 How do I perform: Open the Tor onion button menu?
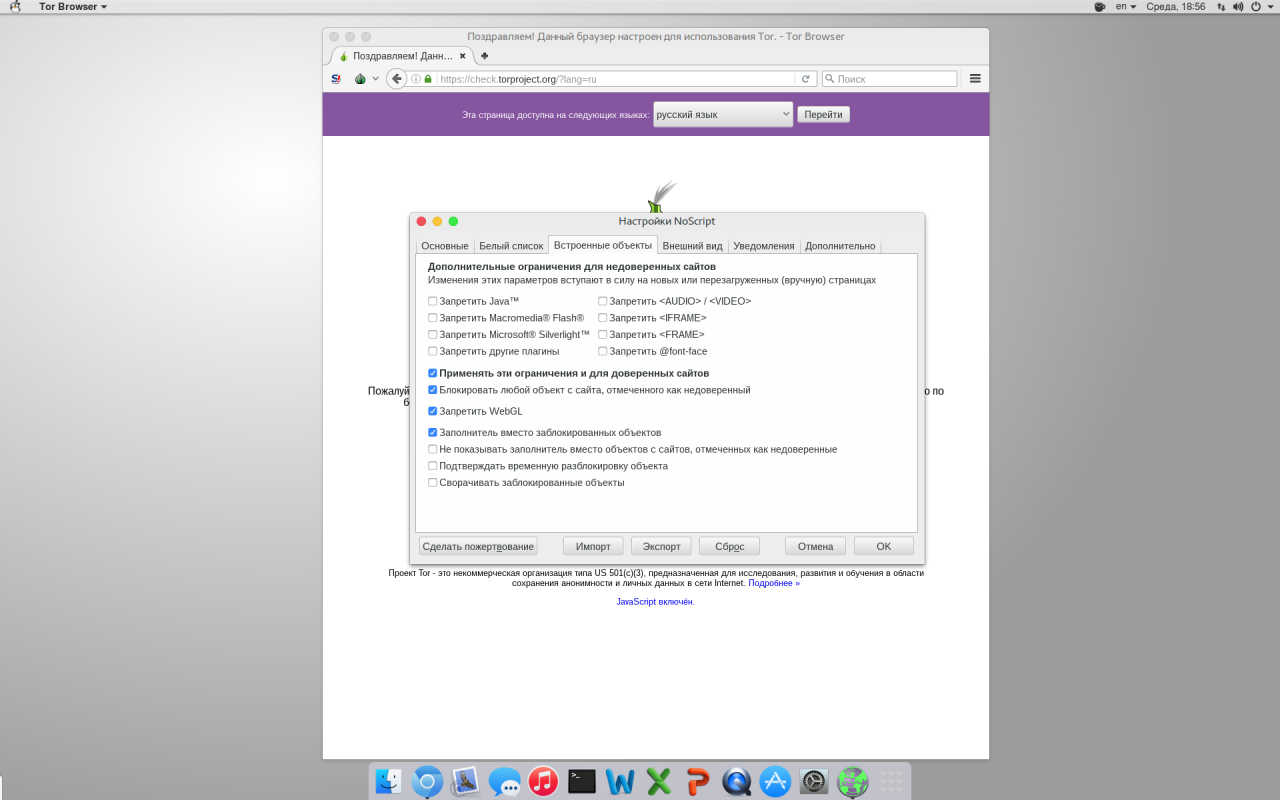coord(360,79)
